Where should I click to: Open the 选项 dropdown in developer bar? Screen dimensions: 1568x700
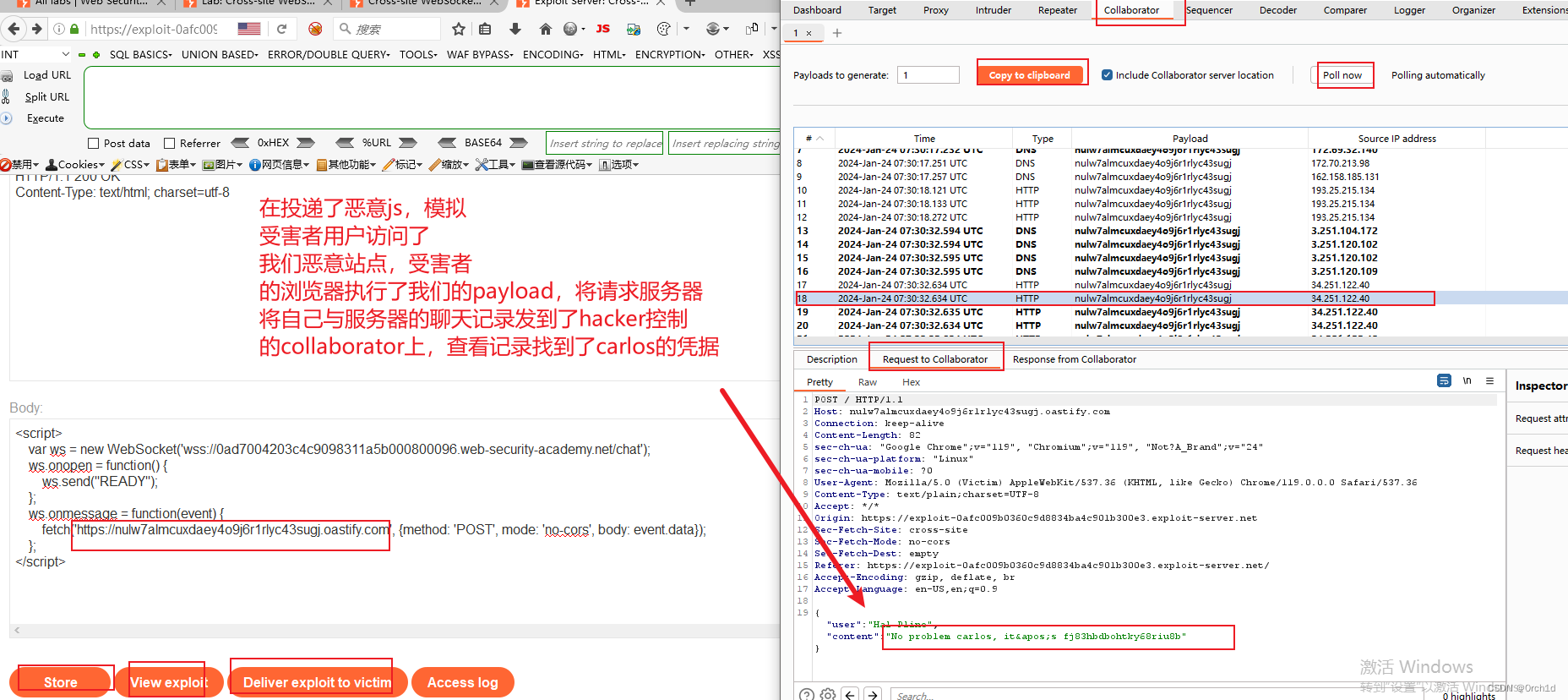(x=619, y=165)
